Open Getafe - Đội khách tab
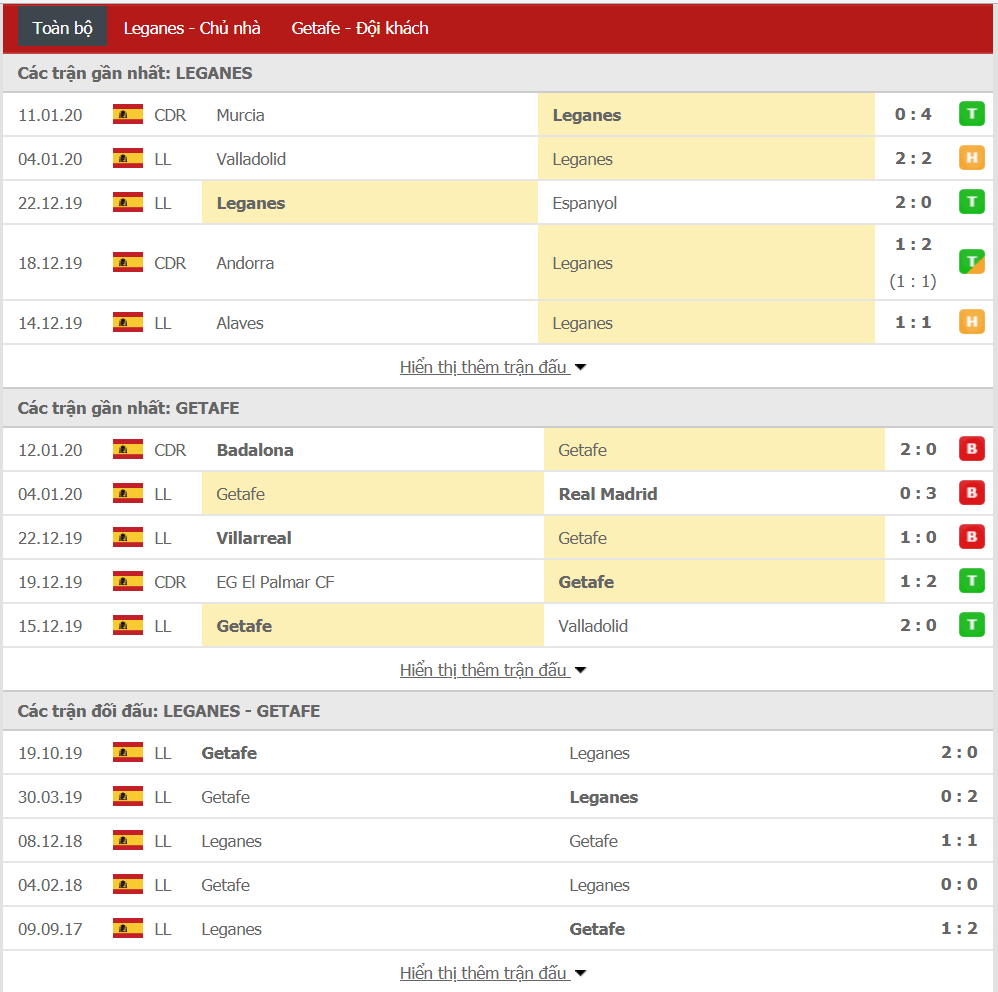 [x=360, y=28]
